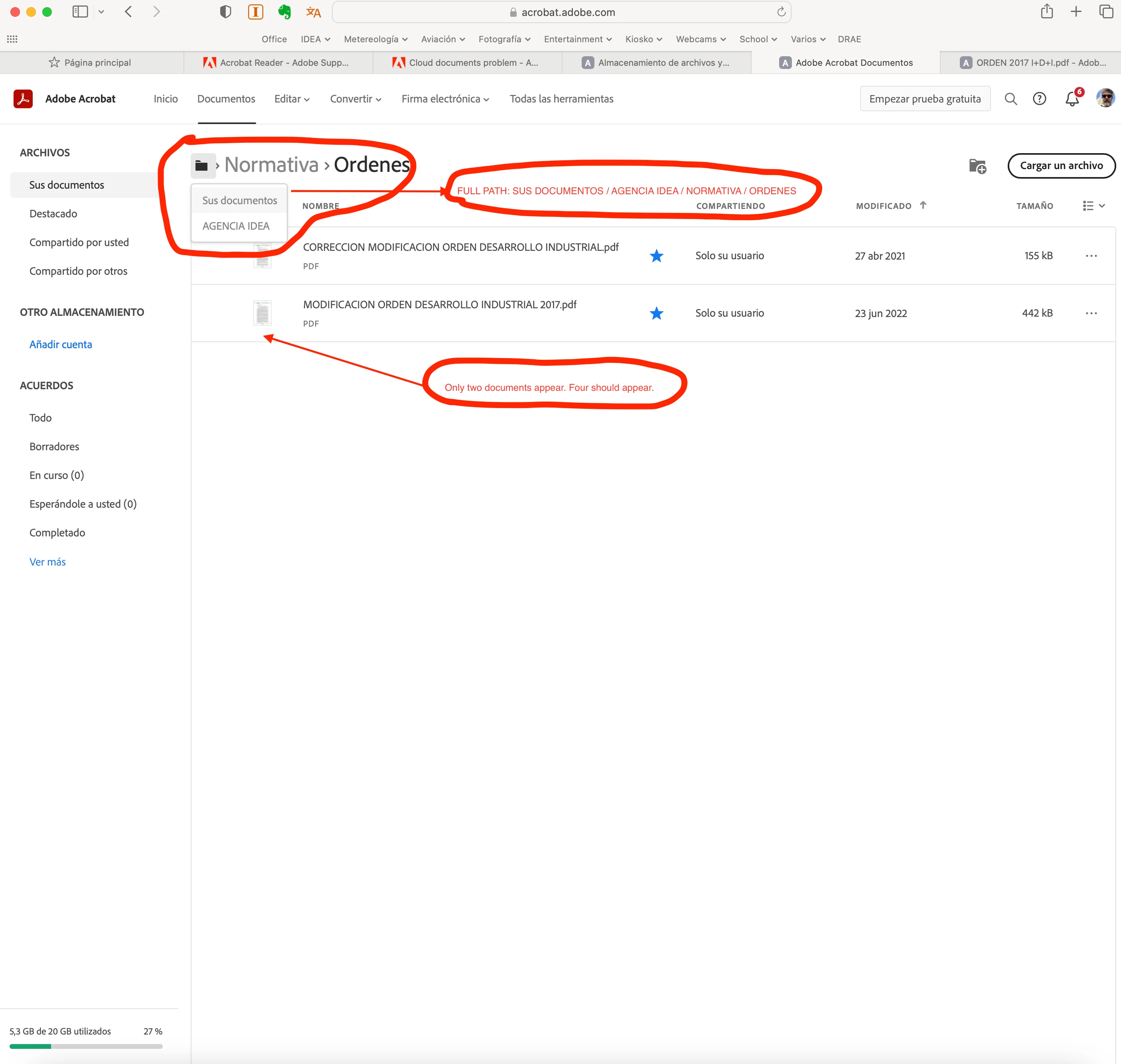This screenshot has height=1064, width=1121.
Task: Click Cargar un archivo button
Action: 1061,166
